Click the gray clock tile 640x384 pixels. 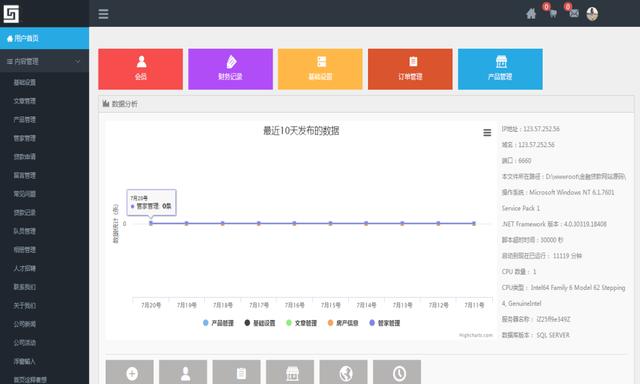[397, 372]
